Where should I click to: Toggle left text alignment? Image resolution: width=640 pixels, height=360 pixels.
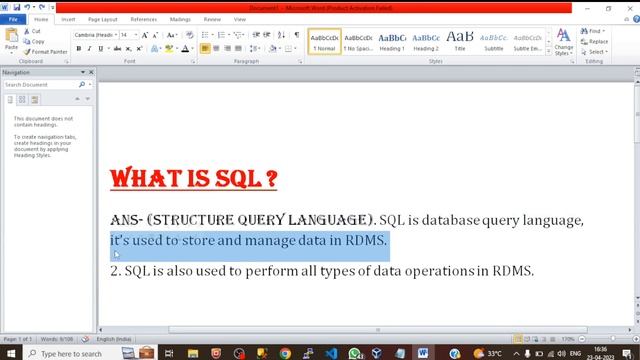point(205,49)
